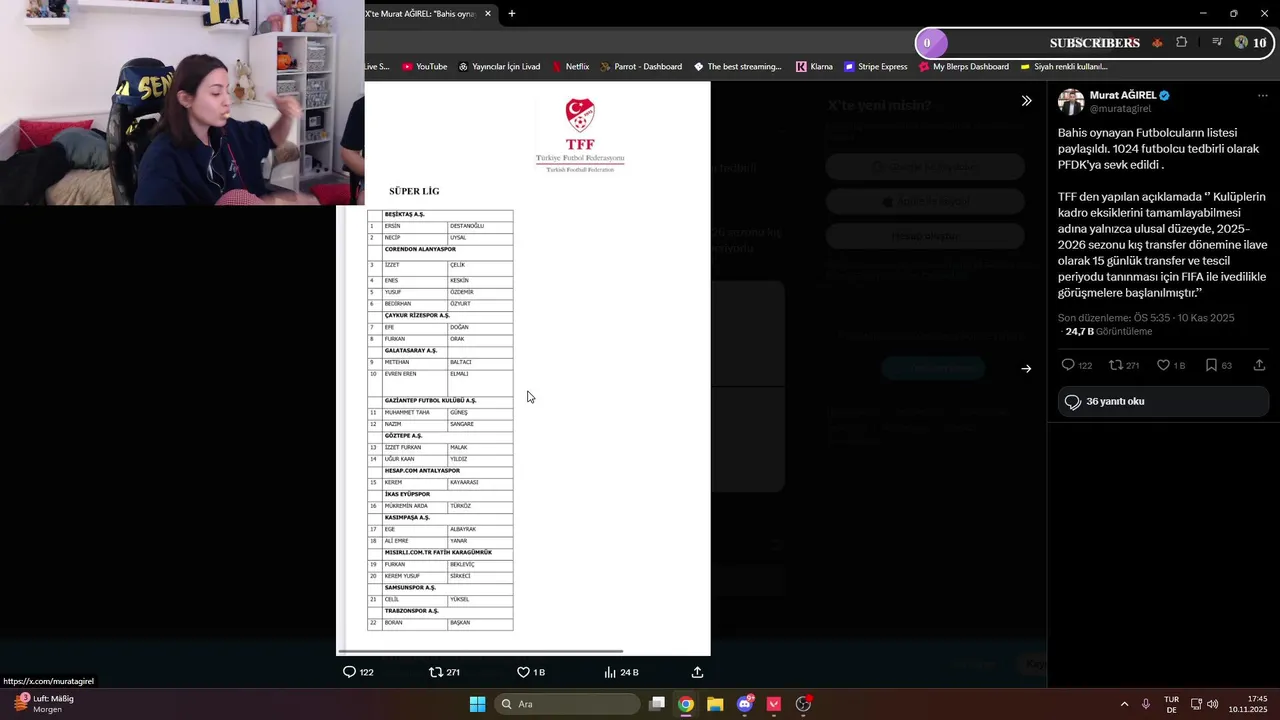Click the taskbar Ara search box
Image resolution: width=1280 pixels, height=720 pixels.
pyautogui.click(x=567, y=704)
